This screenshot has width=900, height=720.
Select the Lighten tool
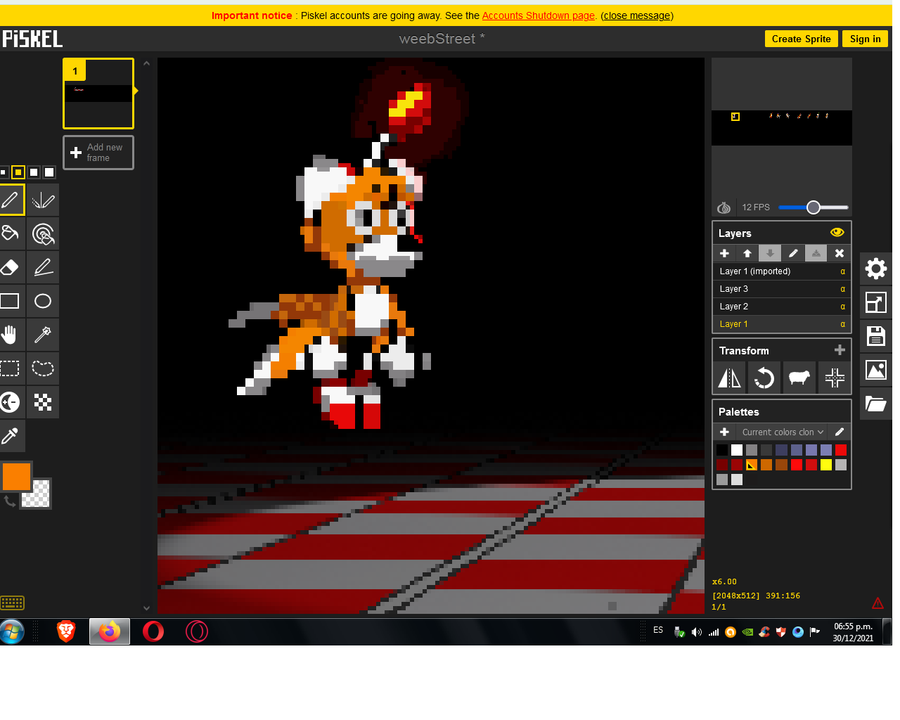(11, 402)
